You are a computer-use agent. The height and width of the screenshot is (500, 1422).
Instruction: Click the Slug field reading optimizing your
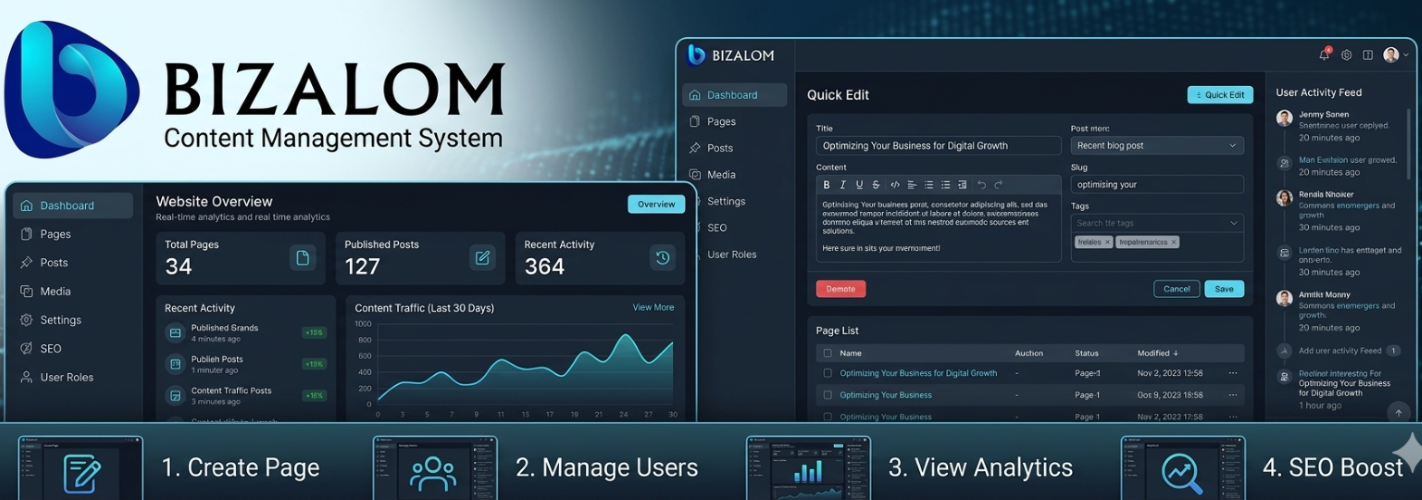pos(1157,185)
